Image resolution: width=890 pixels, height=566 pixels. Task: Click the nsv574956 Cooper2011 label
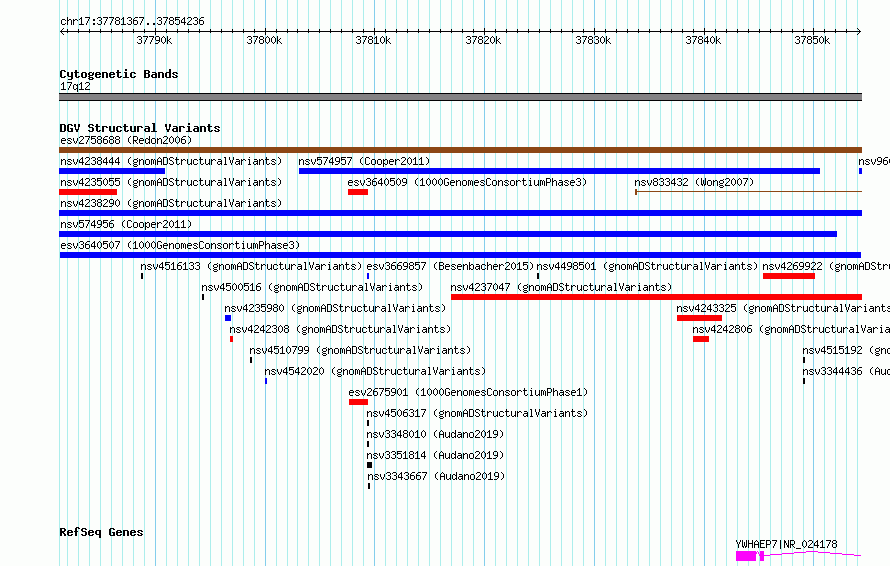tap(126, 224)
